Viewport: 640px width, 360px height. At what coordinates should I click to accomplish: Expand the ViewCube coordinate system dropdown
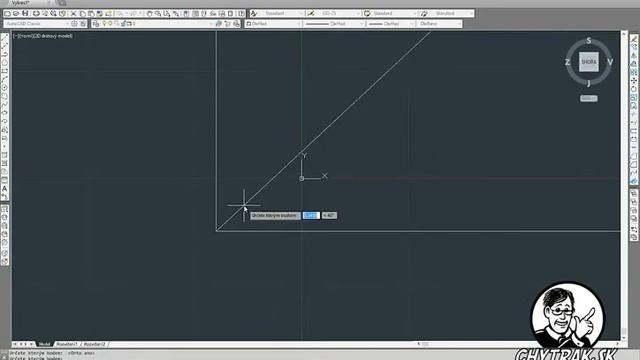pyautogui.click(x=589, y=98)
